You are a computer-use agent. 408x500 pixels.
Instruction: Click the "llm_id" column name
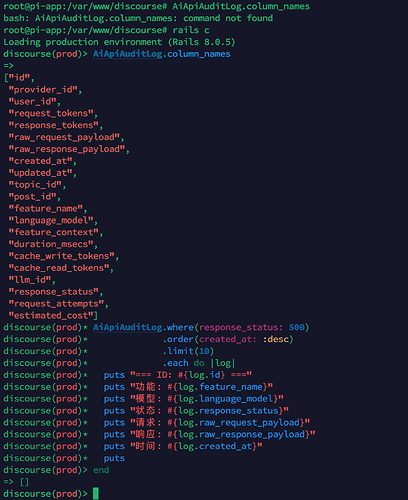pyautogui.click(x=32, y=280)
